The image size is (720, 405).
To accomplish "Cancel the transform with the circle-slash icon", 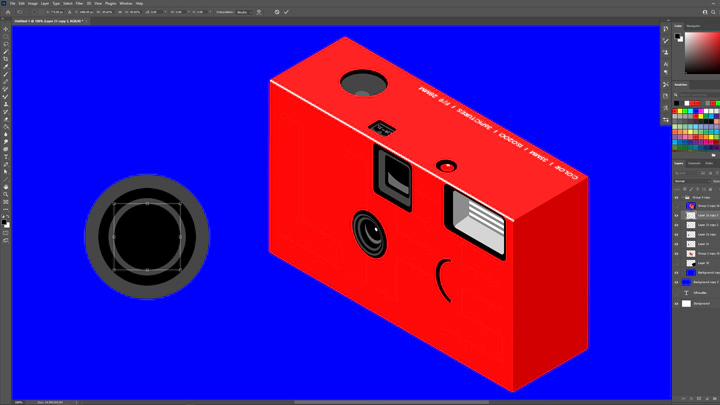I will click(x=277, y=12).
